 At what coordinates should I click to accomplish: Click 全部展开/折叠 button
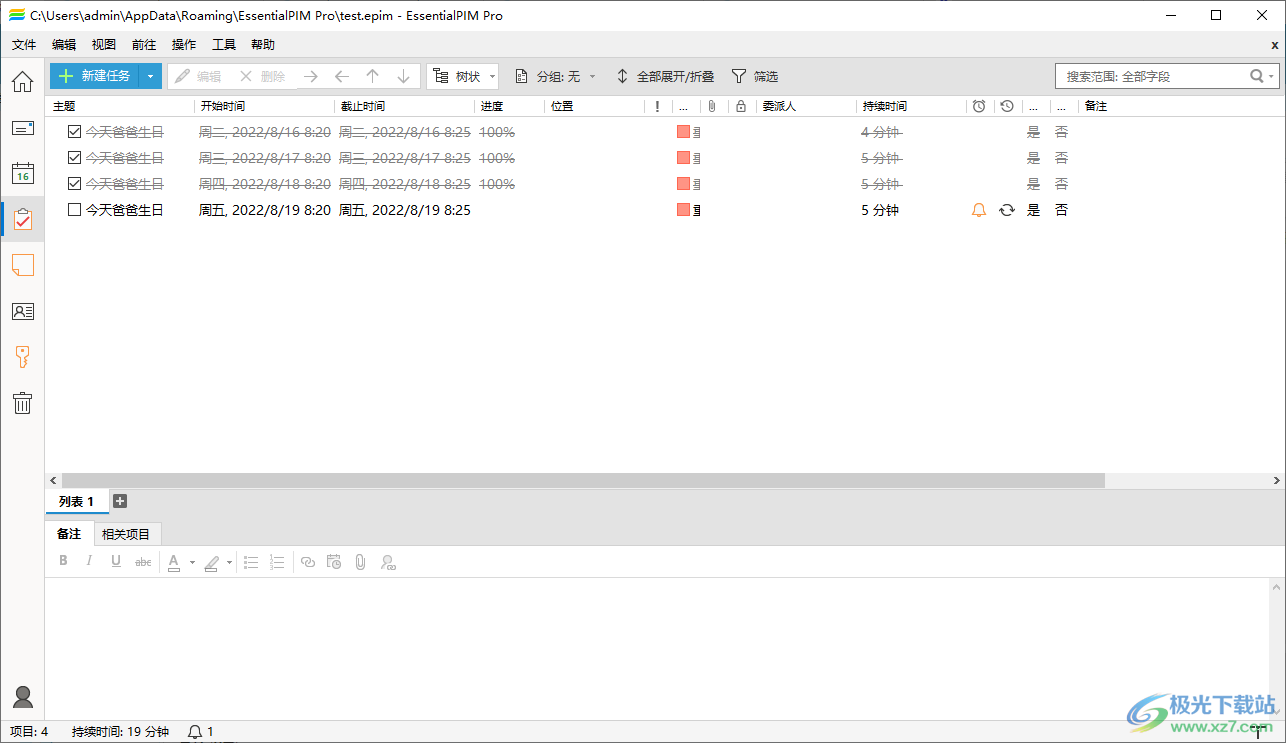(665, 76)
